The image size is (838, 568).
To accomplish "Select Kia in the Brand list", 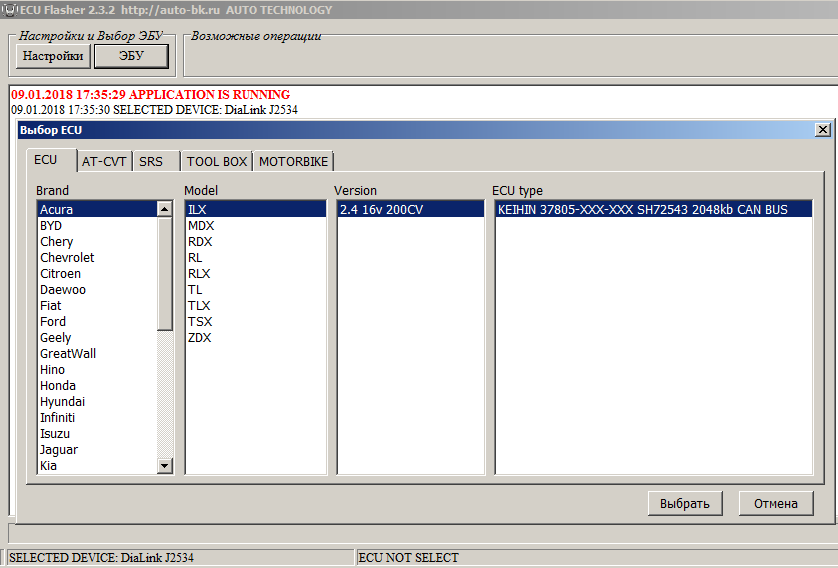I will 97,466.
